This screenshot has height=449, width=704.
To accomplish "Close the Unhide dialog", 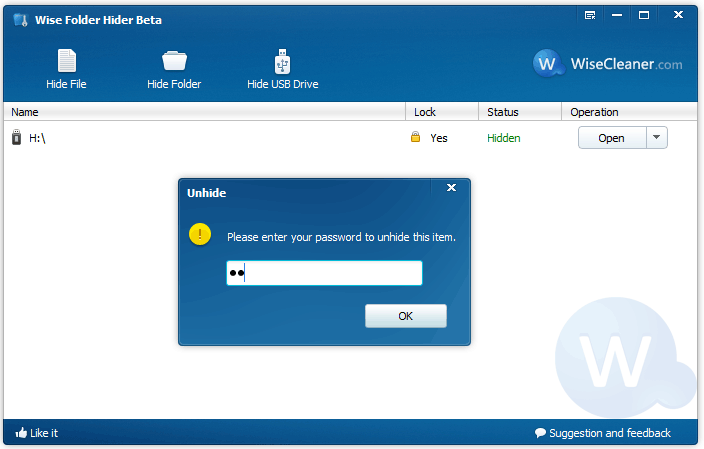I will pyautogui.click(x=451, y=187).
